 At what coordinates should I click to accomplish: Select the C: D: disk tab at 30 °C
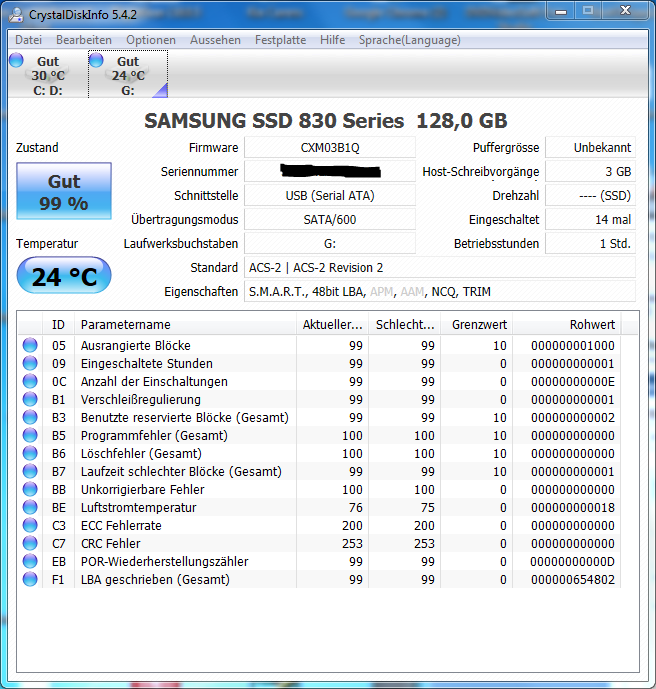coord(48,75)
